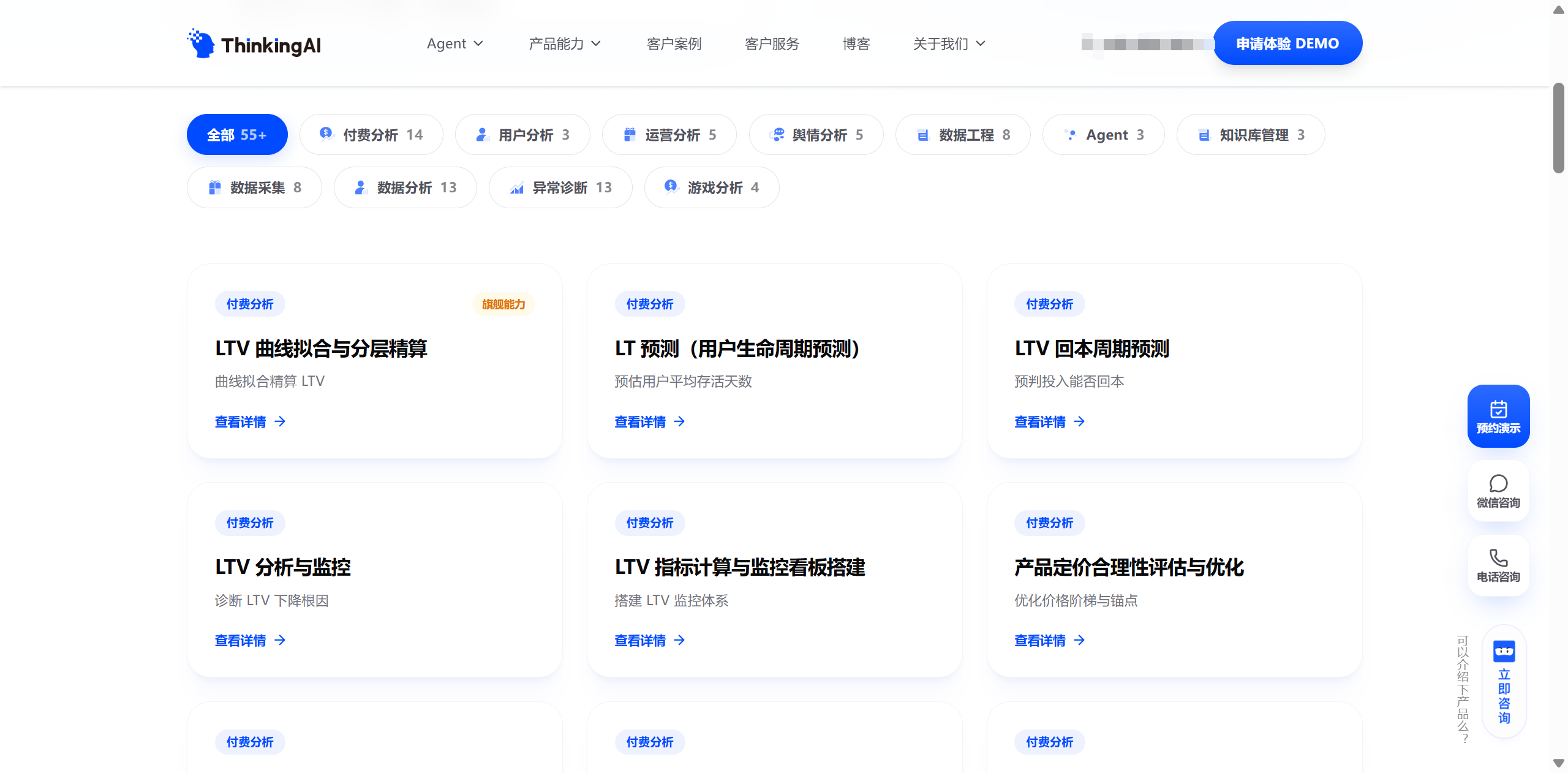The height and width of the screenshot is (773, 1568).
Task: Expand the 产品能力 navigation dropdown
Action: click(x=565, y=43)
